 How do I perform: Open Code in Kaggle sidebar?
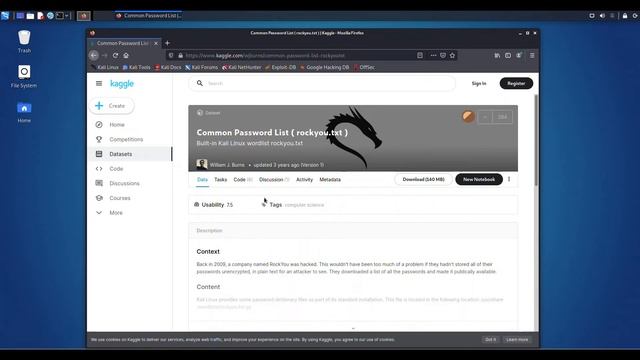click(116, 169)
